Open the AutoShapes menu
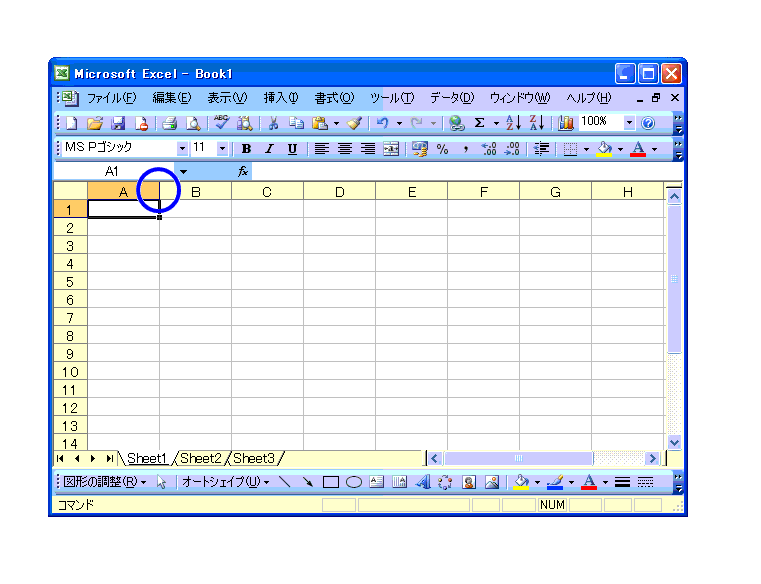Screen dimensions: 761x584 [226, 482]
